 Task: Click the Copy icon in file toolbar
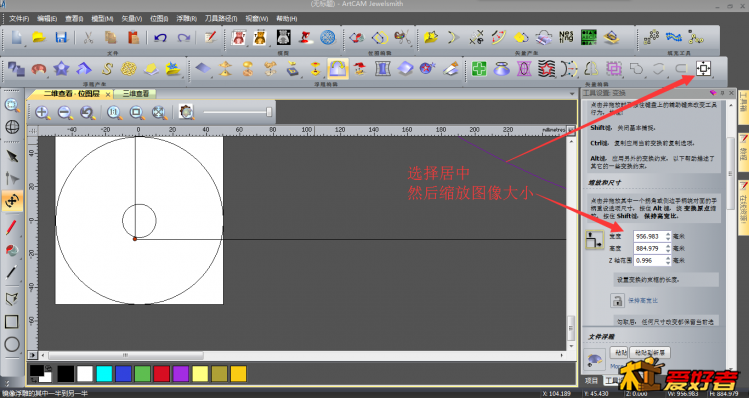pos(111,37)
